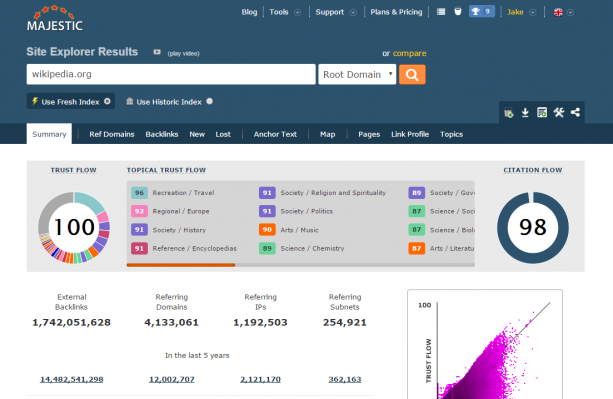Click the Society / Religion and Spirituality topic
This screenshot has width=613, height=399.
333,193
